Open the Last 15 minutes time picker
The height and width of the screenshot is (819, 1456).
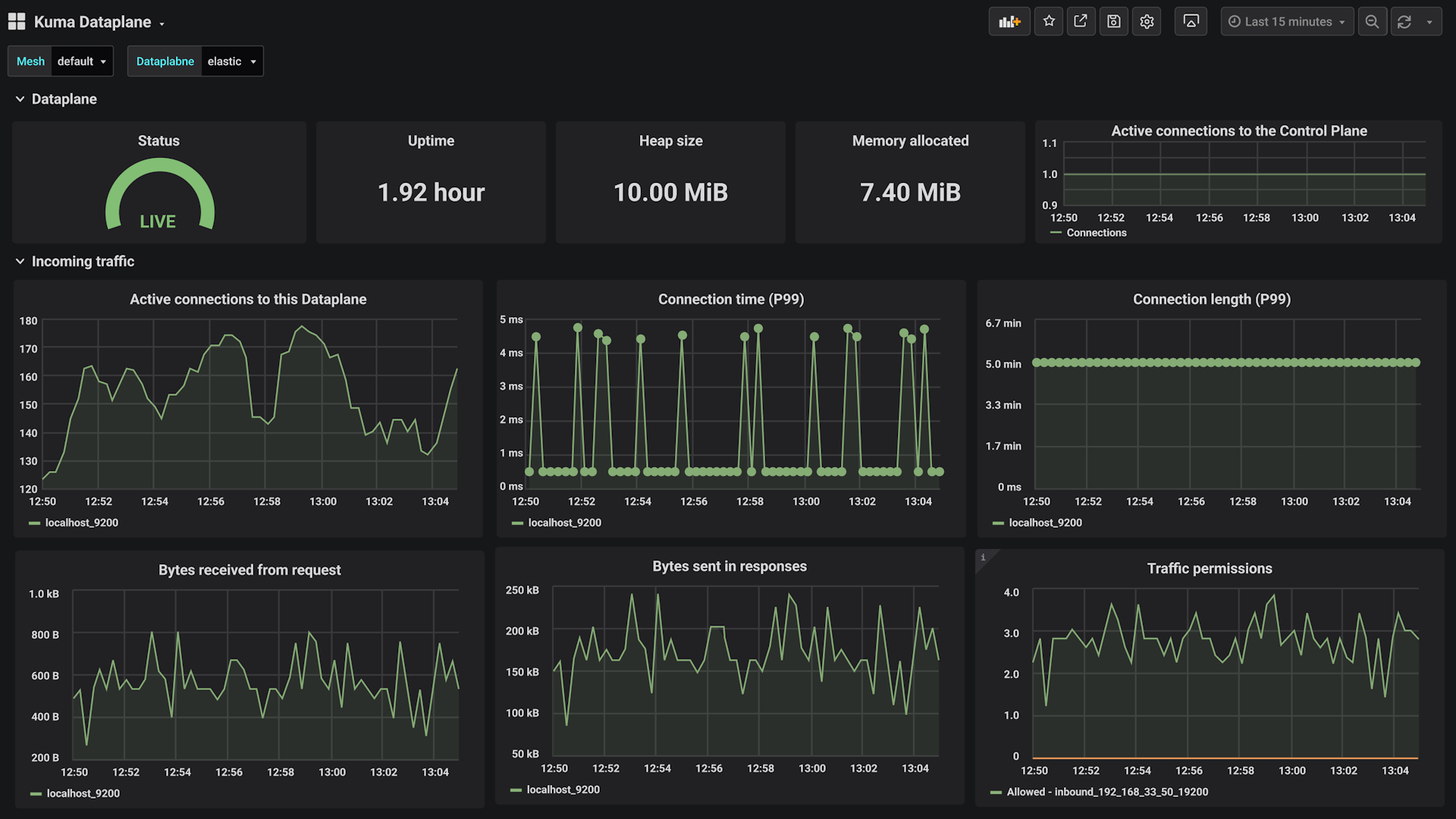pyautogui.click(x=1287, y=21)
